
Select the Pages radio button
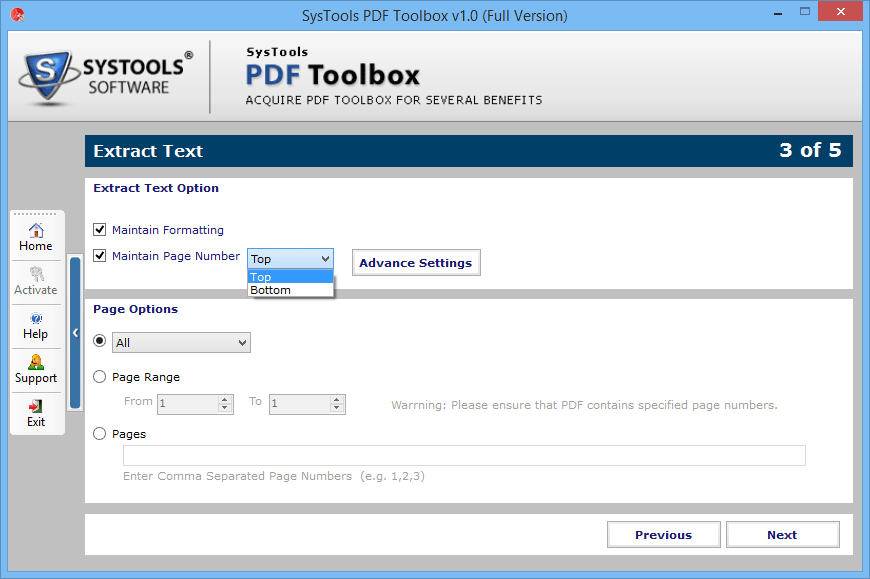coord(100,434)
